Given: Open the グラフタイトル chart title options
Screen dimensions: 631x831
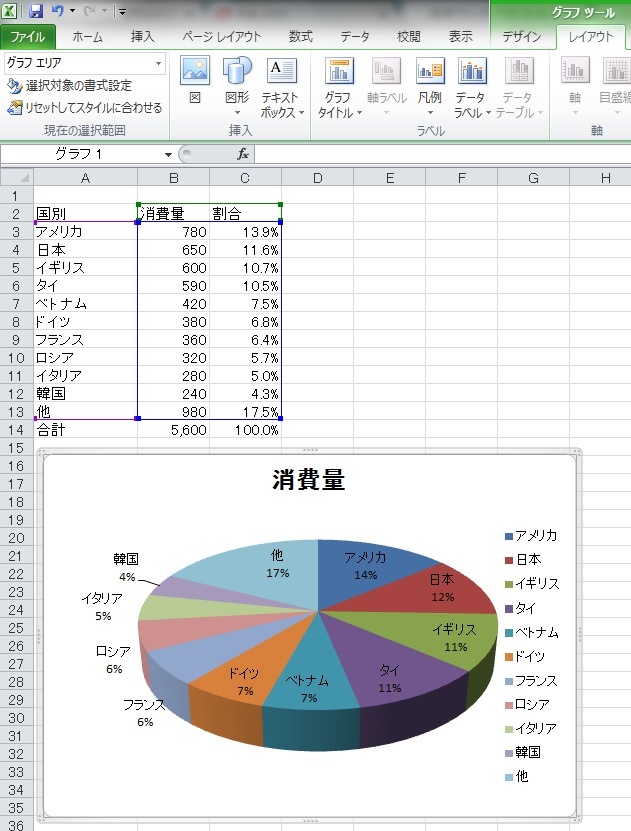Looking at the screenshot, I should pyautogui.click(x=339, y=86).
